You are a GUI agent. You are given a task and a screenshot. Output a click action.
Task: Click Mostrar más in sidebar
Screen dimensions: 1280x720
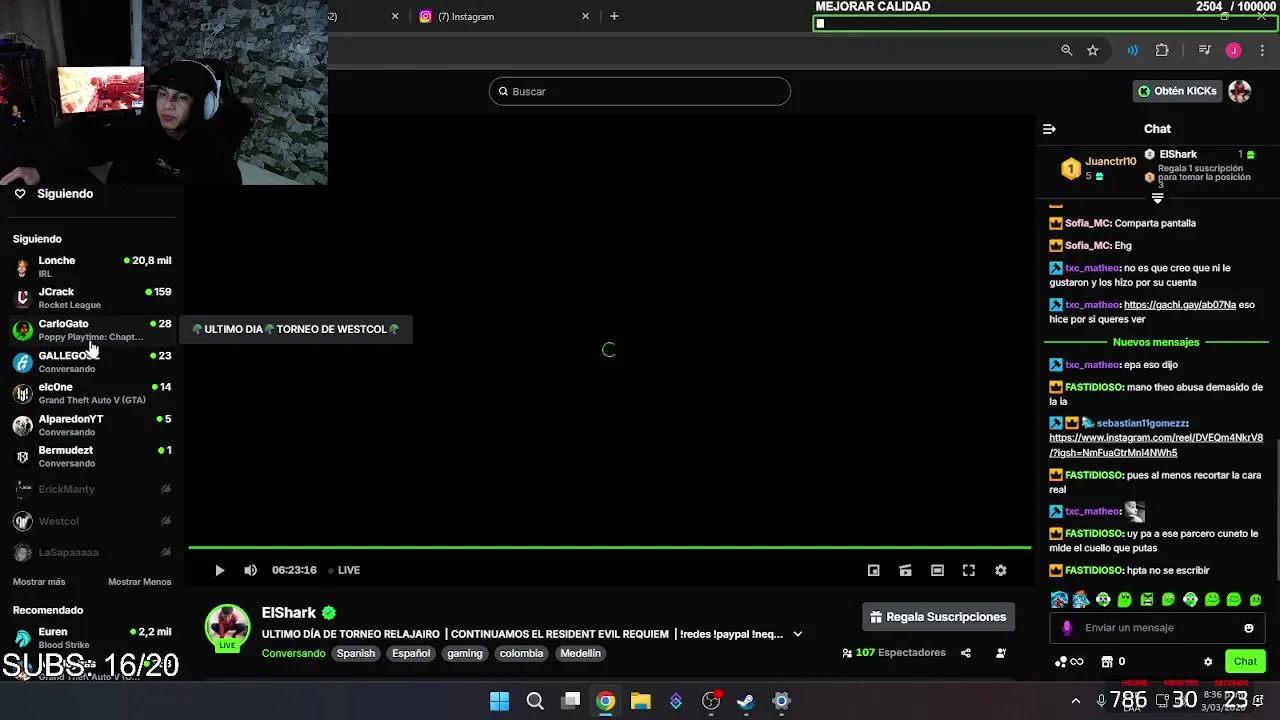(x=39, y=582)
